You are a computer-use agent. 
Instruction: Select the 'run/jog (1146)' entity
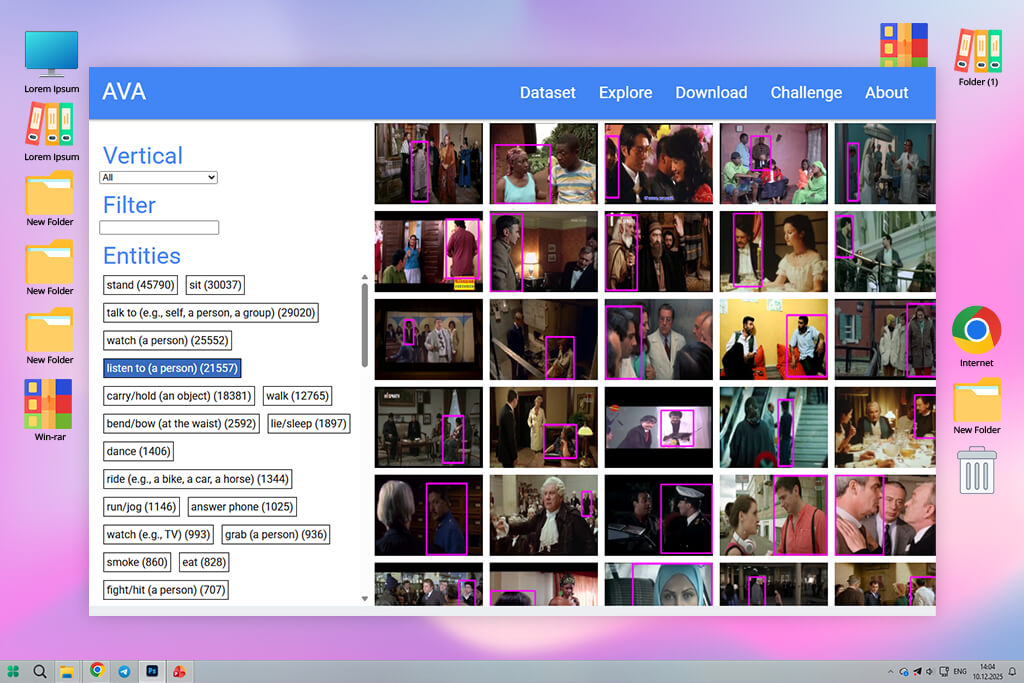pos(141,507)
